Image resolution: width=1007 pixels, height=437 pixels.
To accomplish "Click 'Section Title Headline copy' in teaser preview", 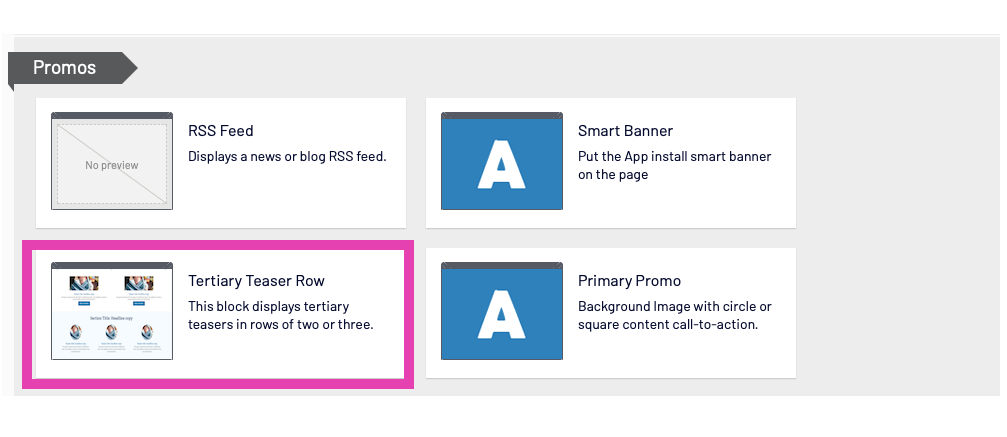I will pyautogui.click(x=111, y=317).
